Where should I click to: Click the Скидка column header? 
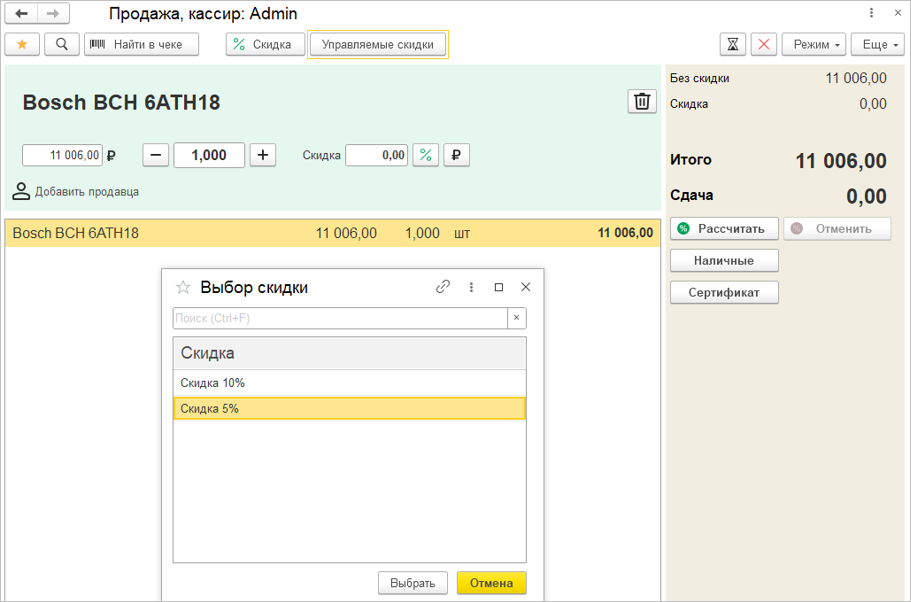[350, 353]
